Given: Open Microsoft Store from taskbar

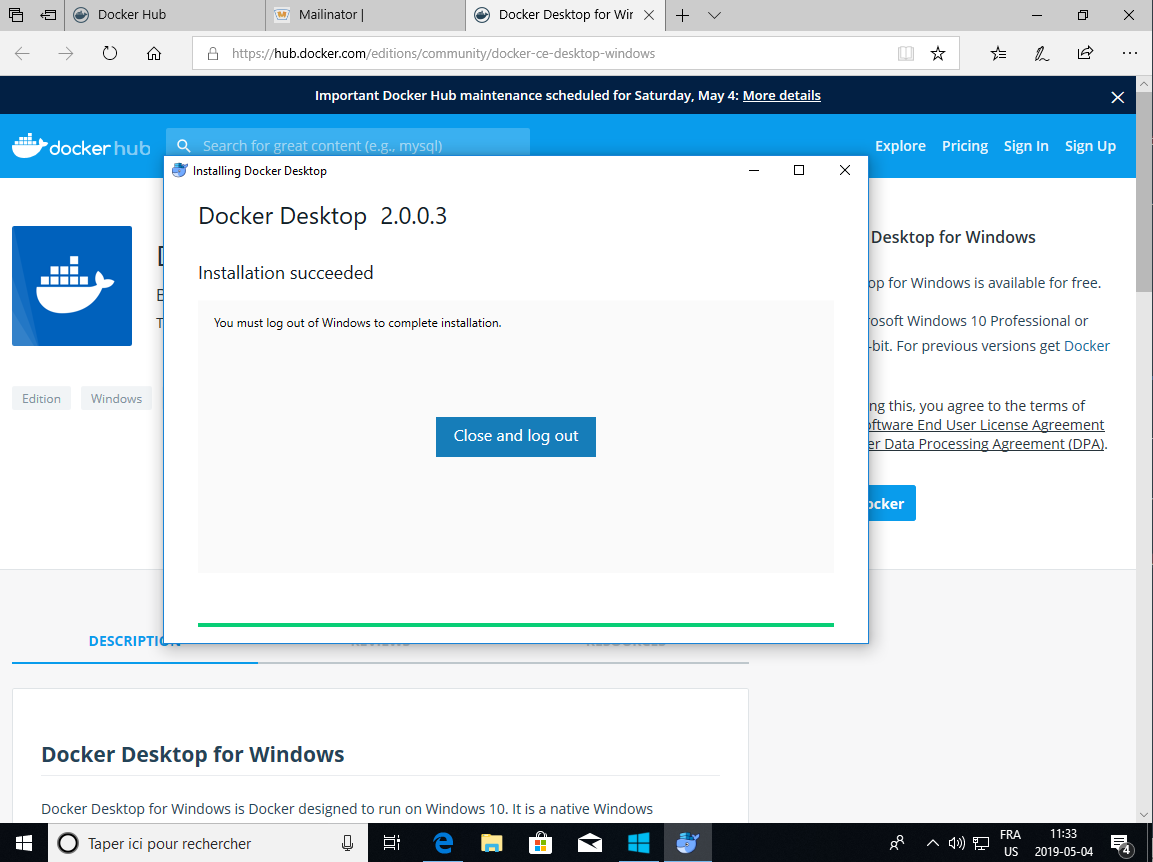Looking at the screenshot, I should click(x=540, y=843).
